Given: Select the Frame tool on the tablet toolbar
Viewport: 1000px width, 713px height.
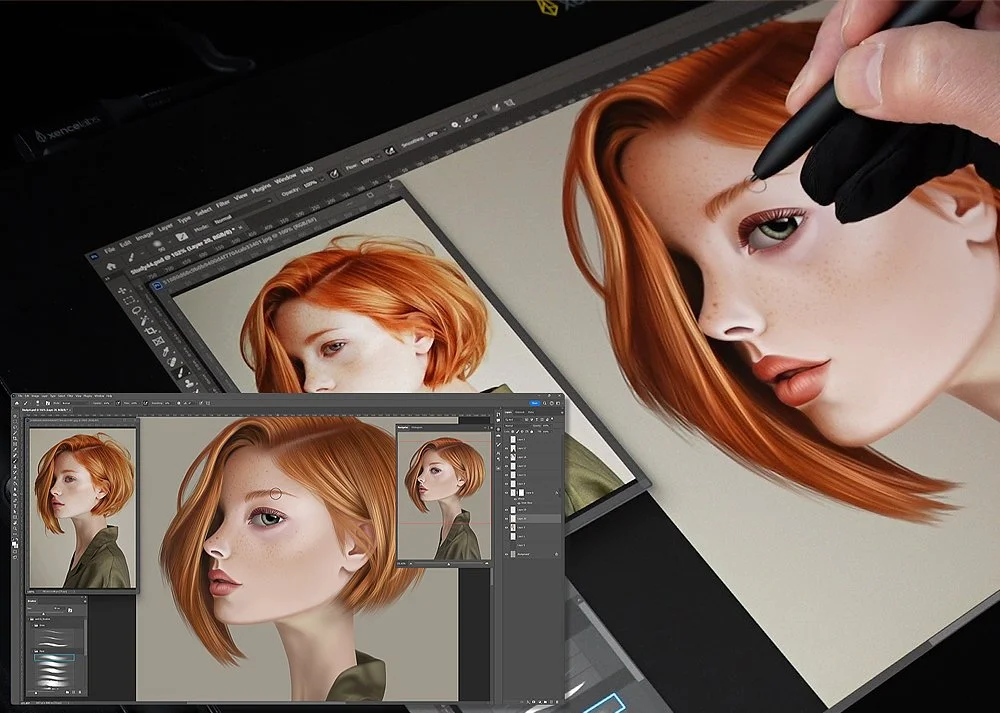Looking at the screenshot, I should [158, 341].
